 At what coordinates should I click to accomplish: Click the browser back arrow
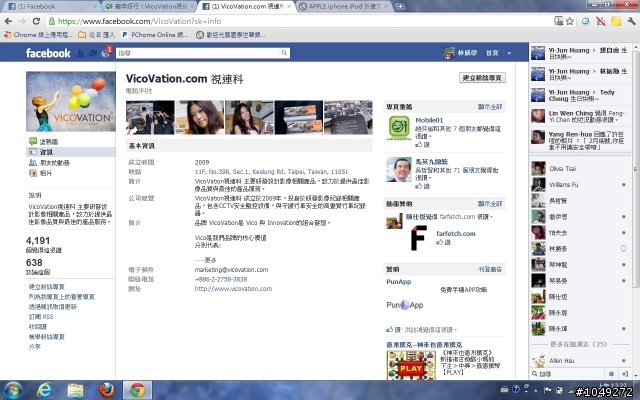(x=8, y=21)
